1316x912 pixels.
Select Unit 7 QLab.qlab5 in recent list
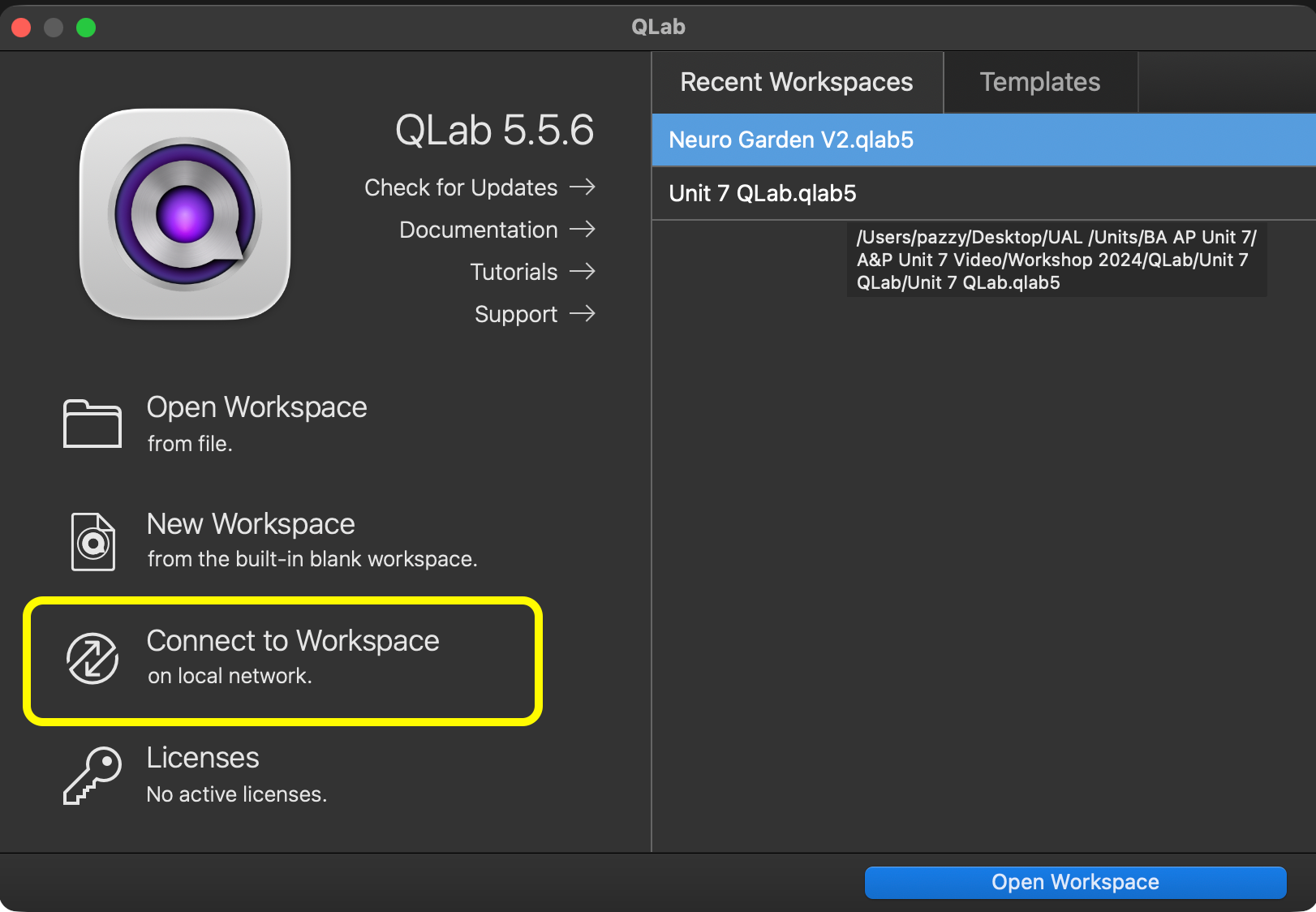coord(762,193)
